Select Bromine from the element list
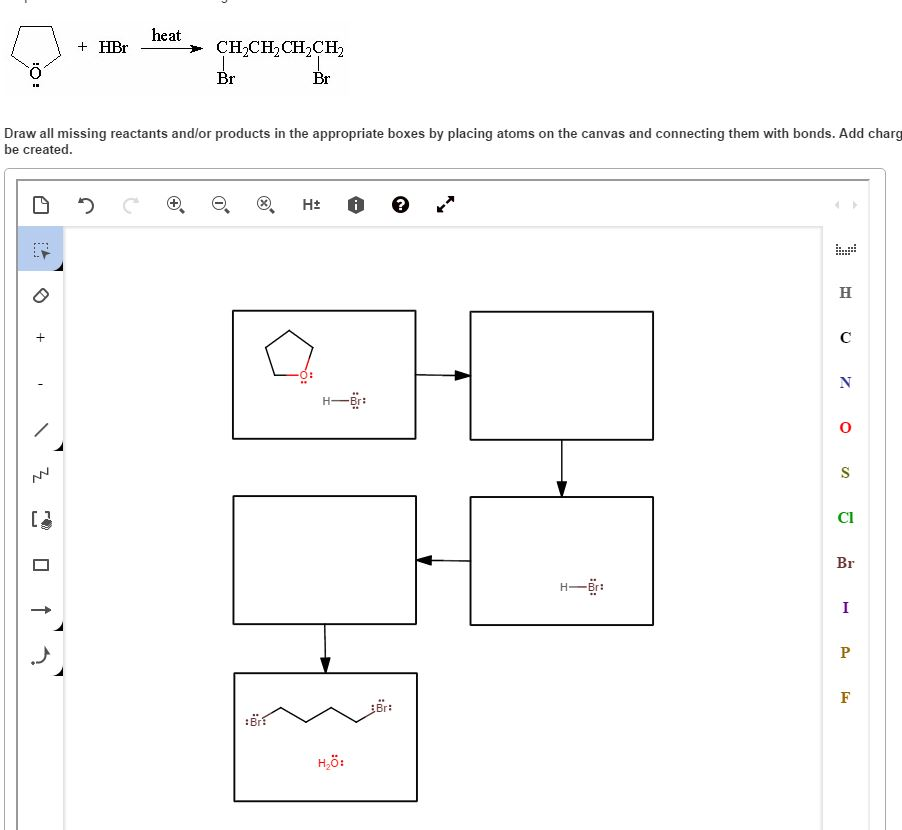The height and width of the screenshot is (830, 902). point(845,563)
